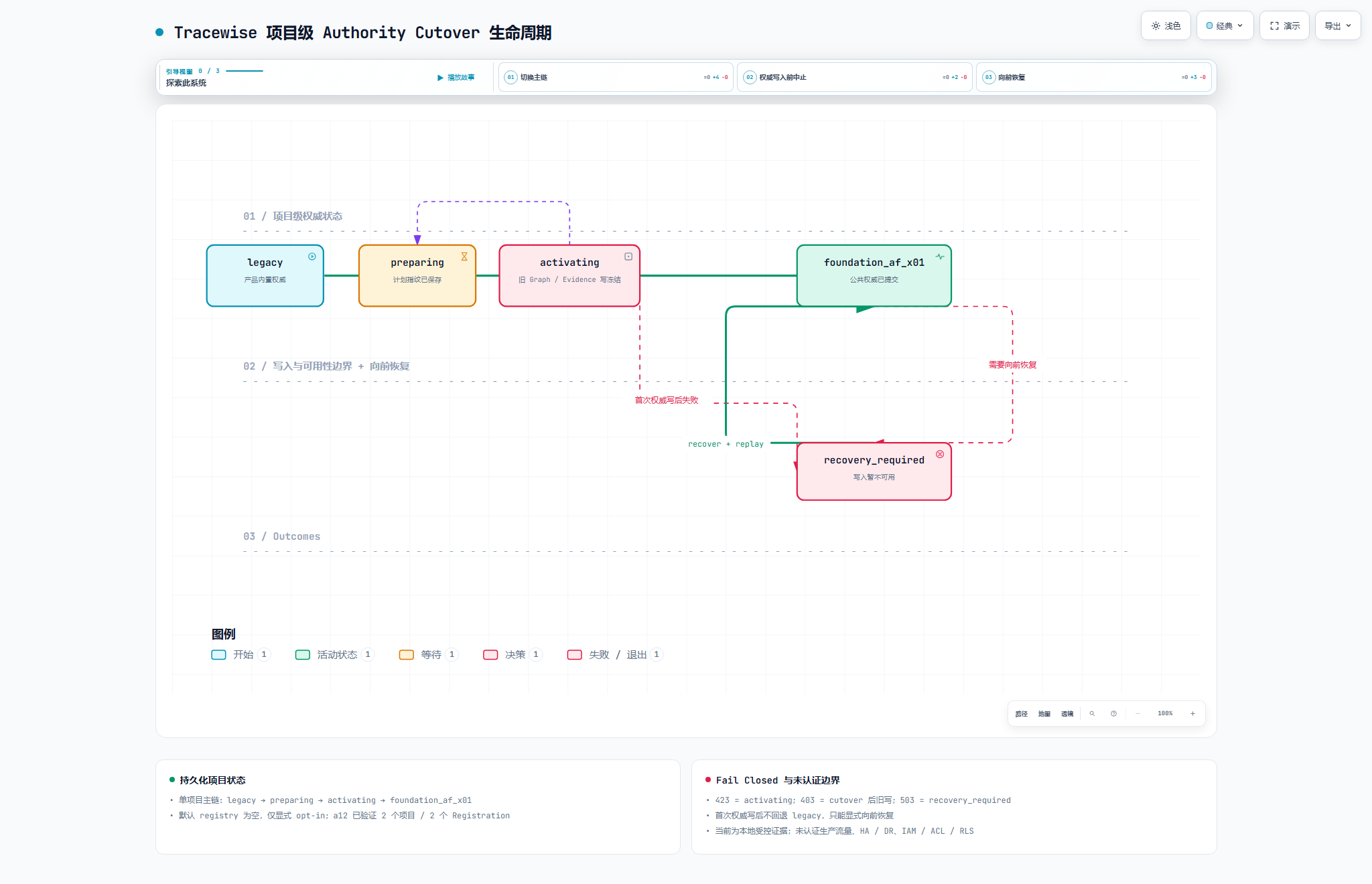Click the preparing state node

pos(417,276)
